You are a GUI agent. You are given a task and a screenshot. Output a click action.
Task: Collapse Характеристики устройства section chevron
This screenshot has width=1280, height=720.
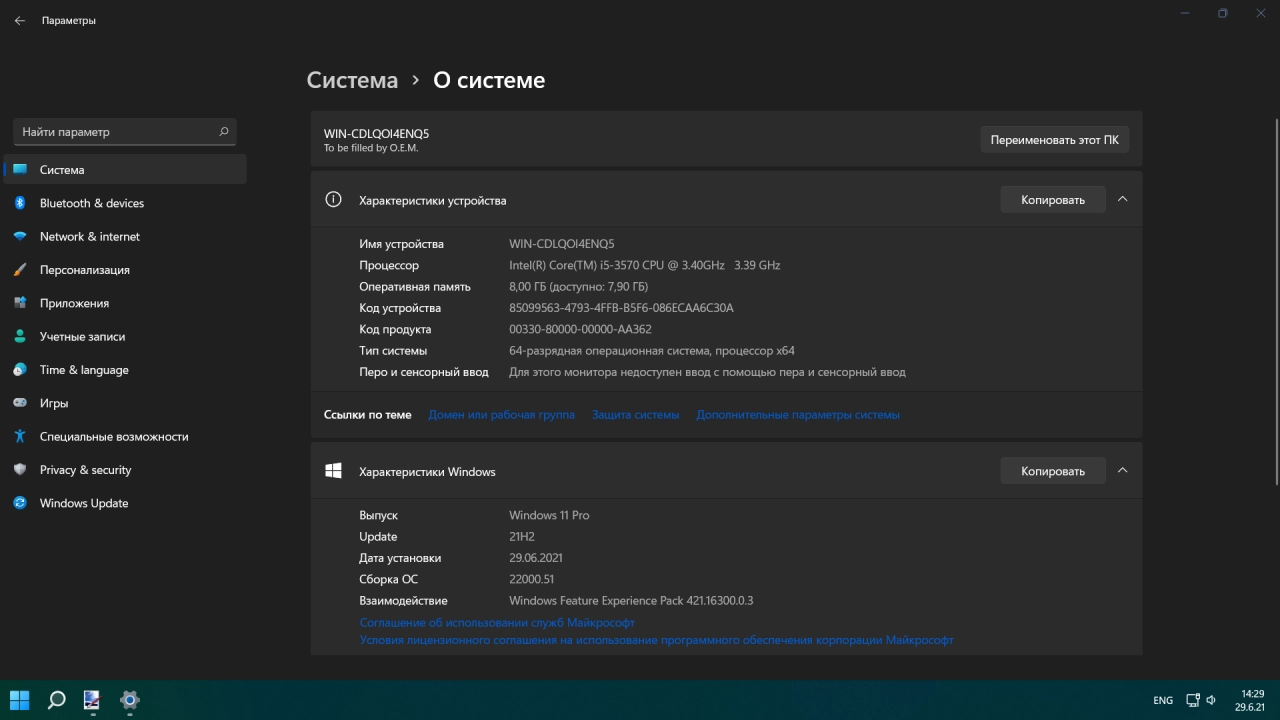tap(1122, 199)
